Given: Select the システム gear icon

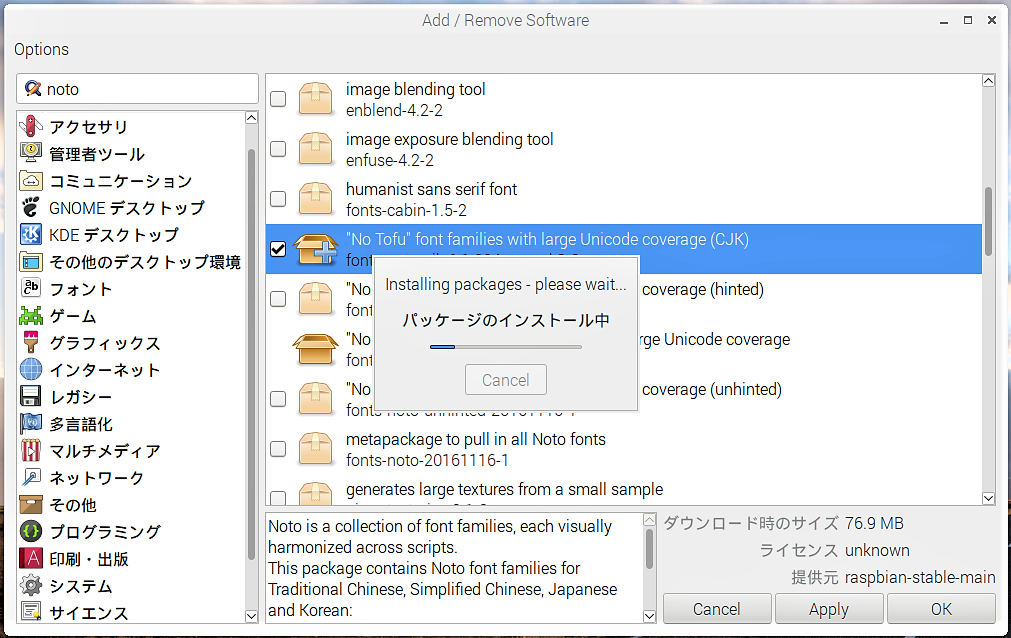Looking at the screenshot, I should click(31, 586).
